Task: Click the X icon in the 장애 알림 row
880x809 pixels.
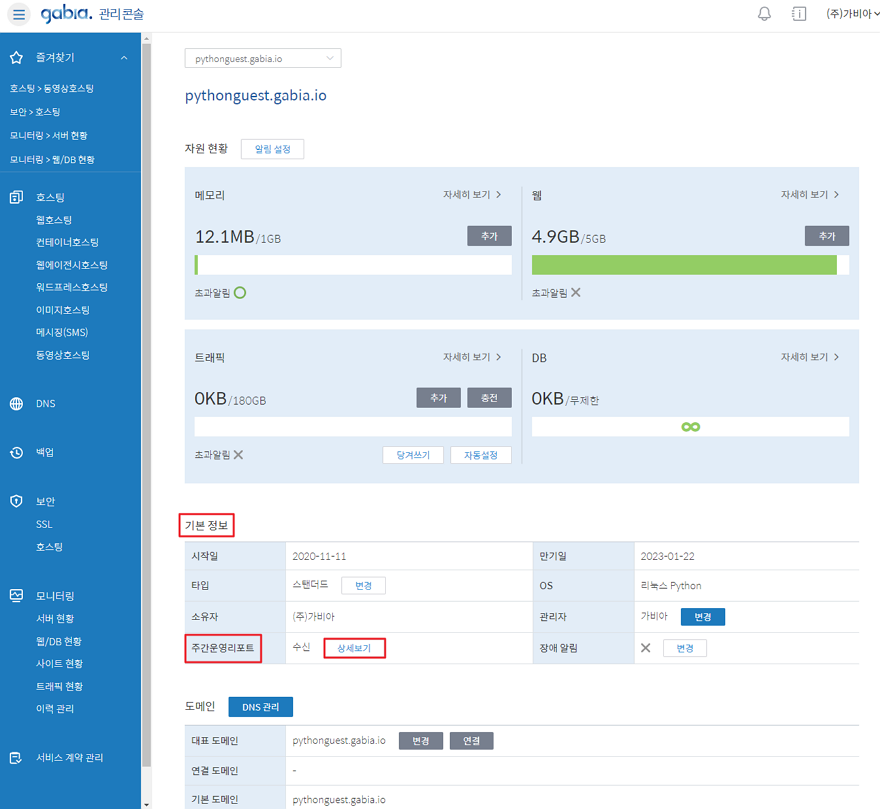Action: 645,648
